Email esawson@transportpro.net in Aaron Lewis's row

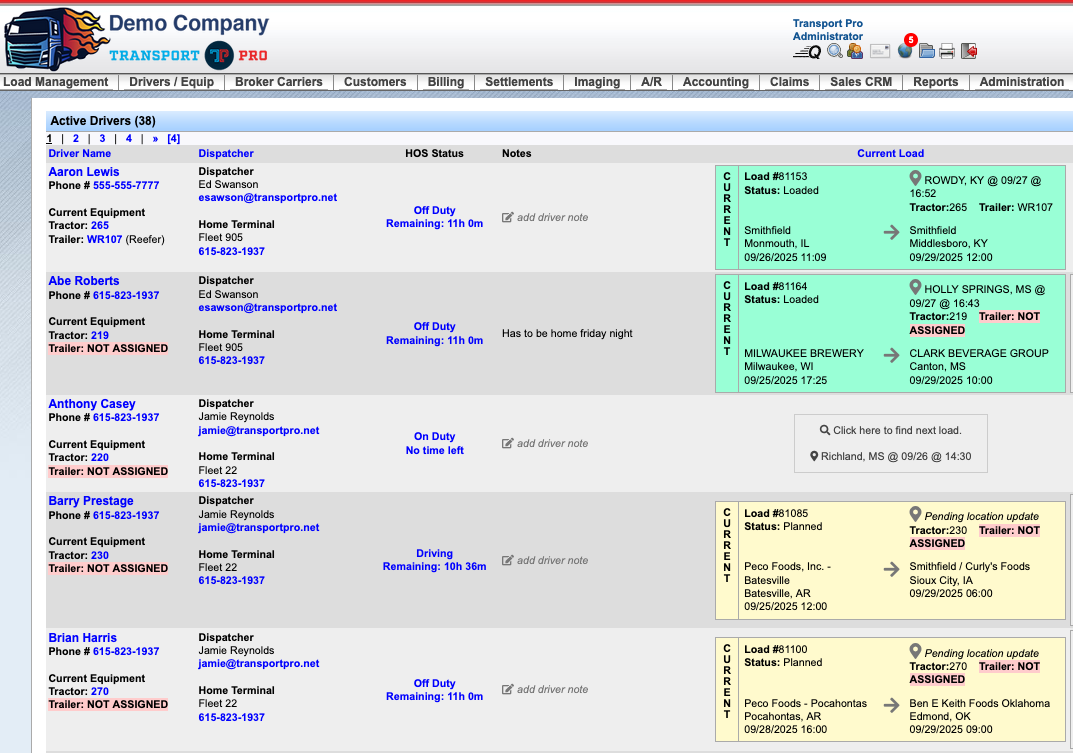pos(268,197)
